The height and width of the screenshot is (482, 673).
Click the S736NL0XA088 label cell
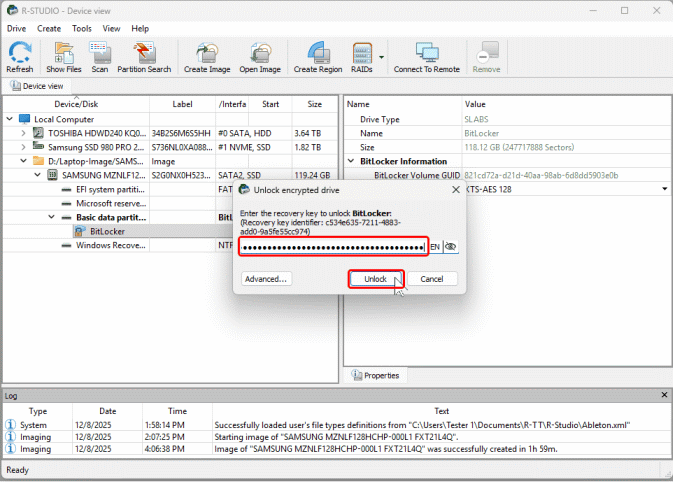[182, 147]
